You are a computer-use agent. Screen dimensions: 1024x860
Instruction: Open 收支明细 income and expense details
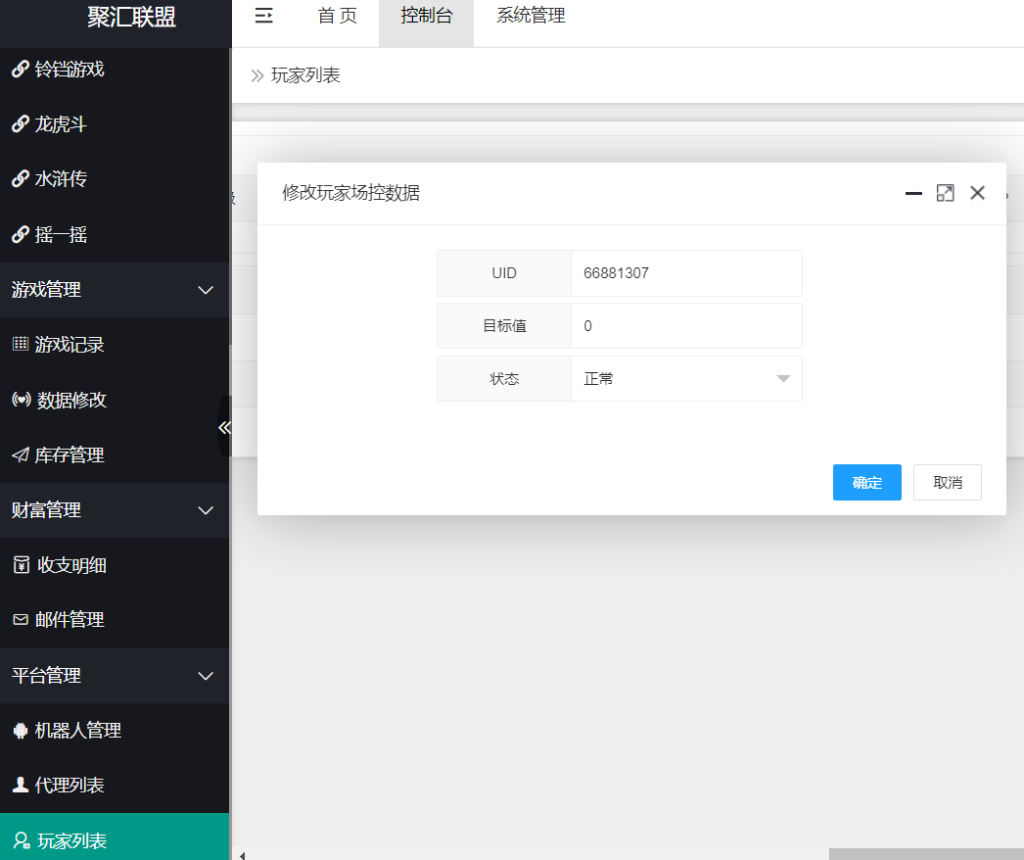pyautogui.click(x=62, y=564)
